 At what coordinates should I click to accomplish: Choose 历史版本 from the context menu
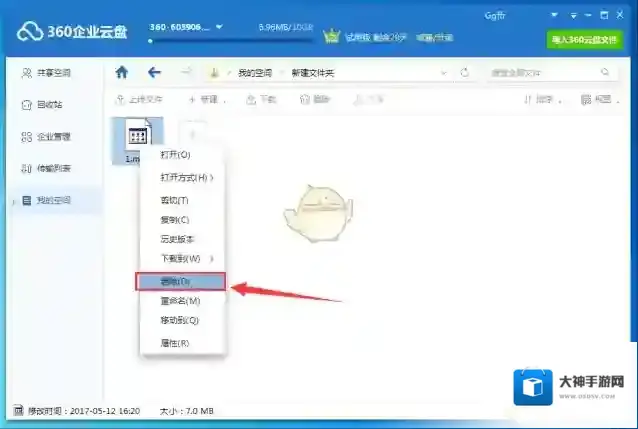point(182,239)
